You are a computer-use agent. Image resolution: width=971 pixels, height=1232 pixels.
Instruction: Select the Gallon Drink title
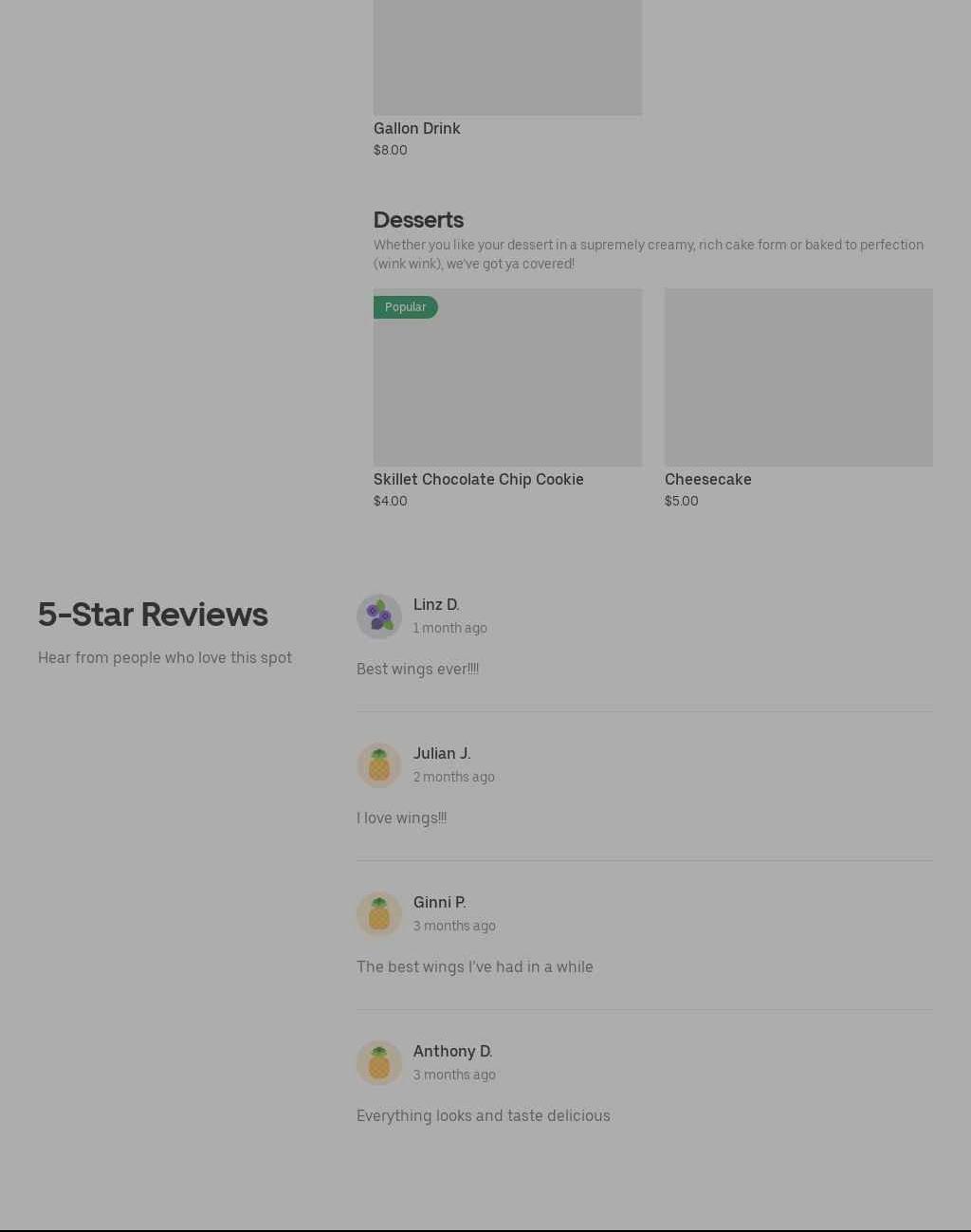tap(417, 128)
